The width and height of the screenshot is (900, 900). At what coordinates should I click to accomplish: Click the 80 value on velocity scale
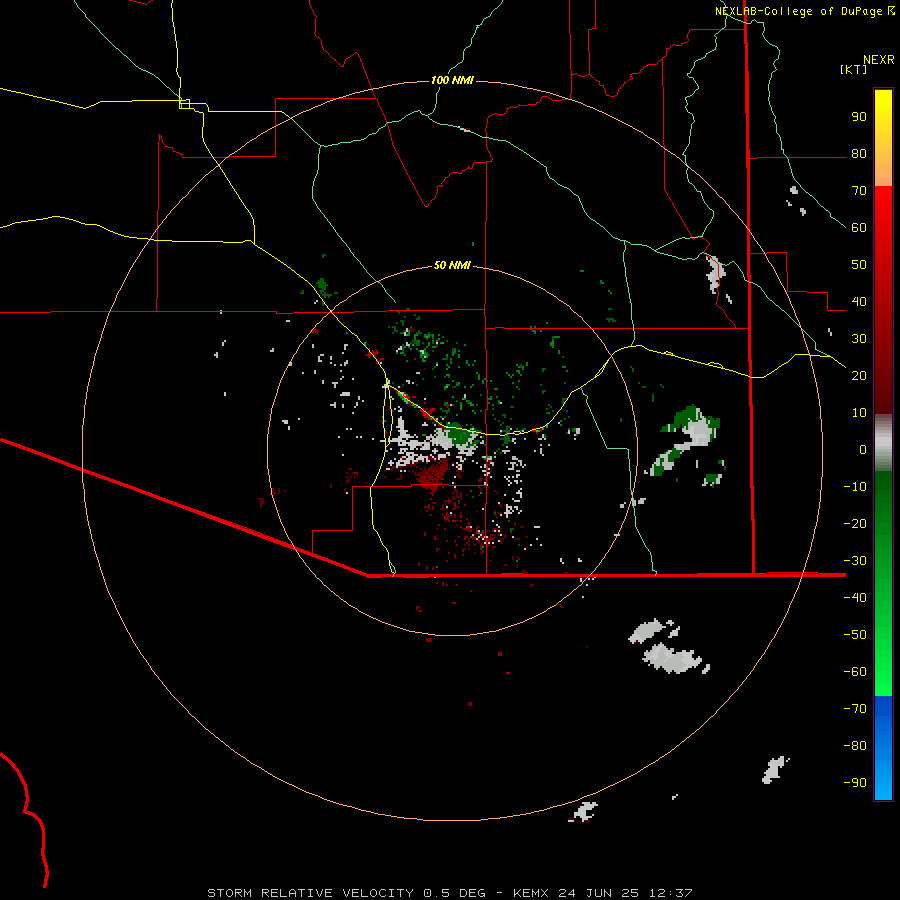pos(859,154)
